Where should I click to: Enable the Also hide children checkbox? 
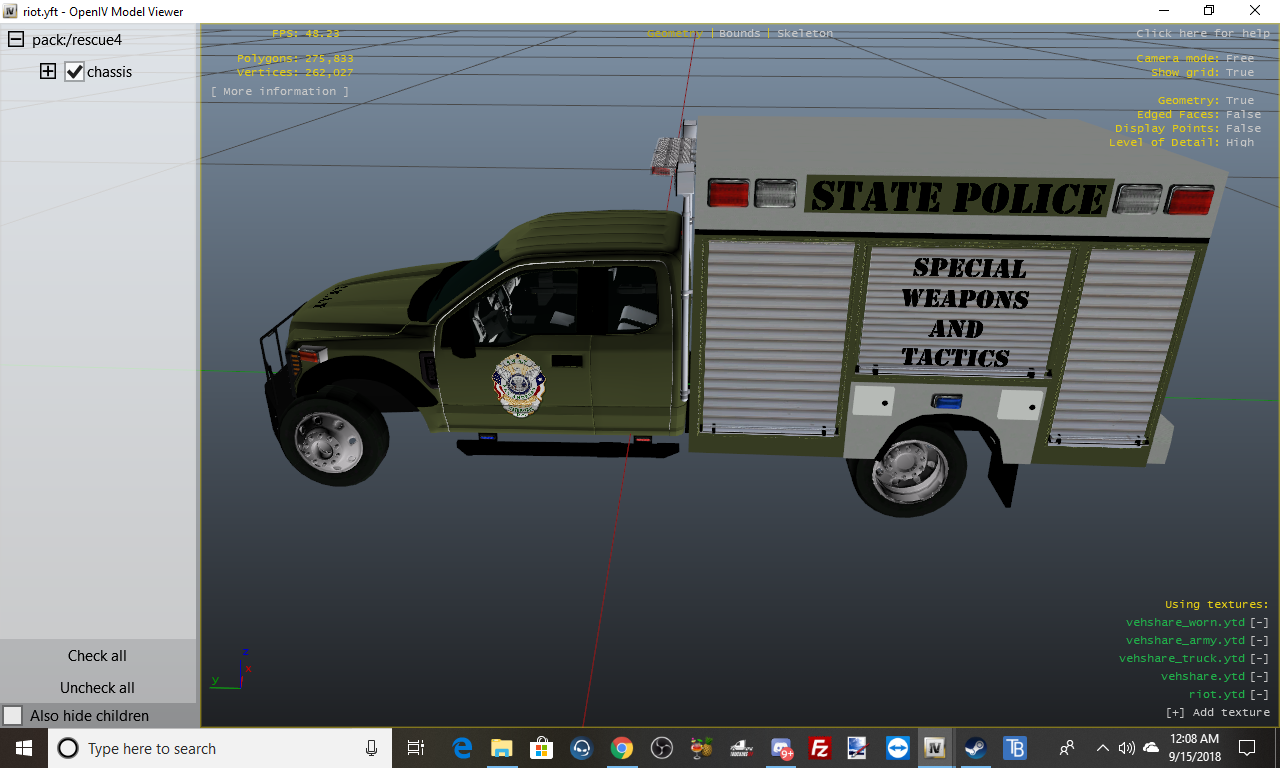(x=13, y=716)
